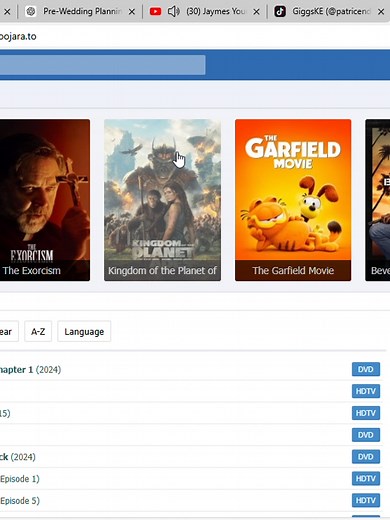Select the Language filter button
Screen dimensions: 390x520
tap(84, 331)
